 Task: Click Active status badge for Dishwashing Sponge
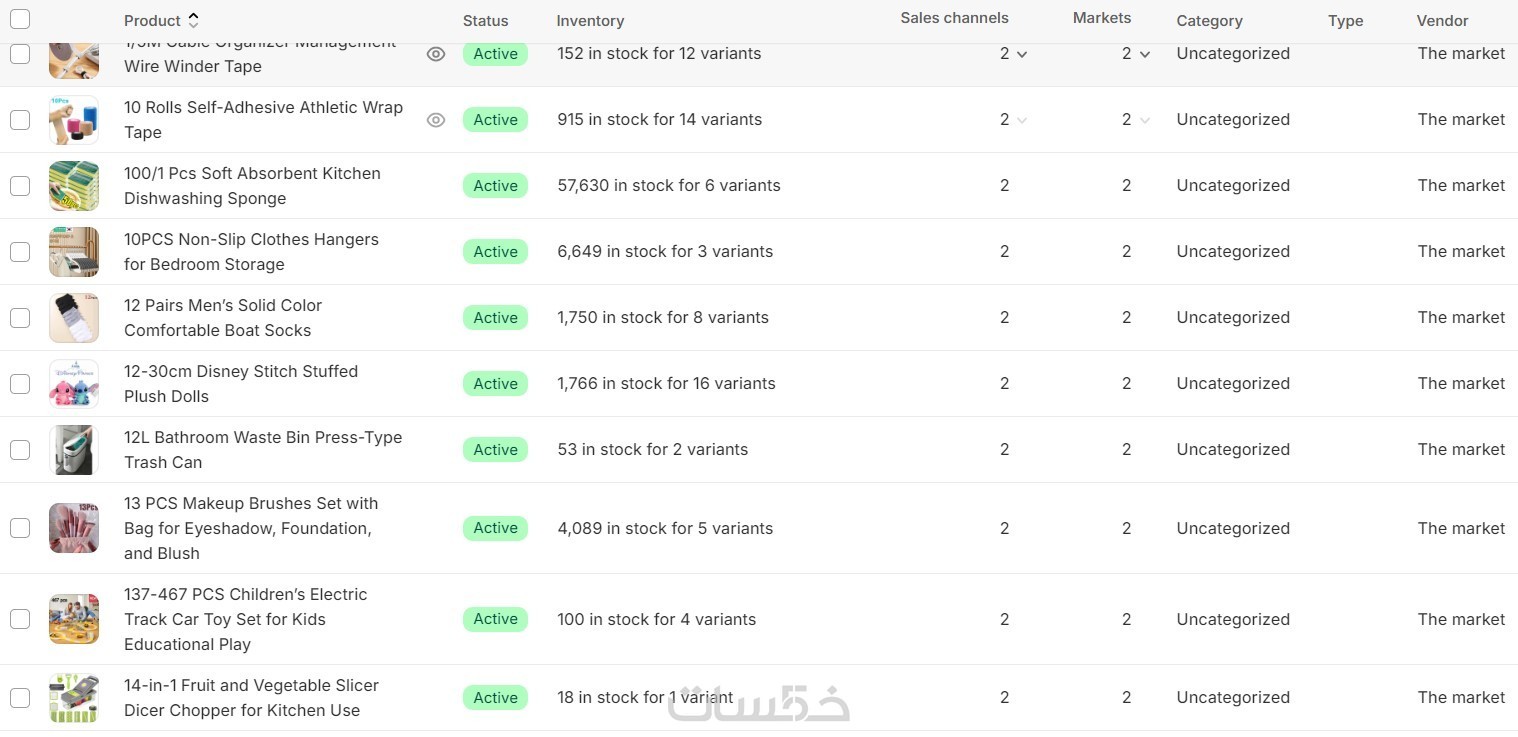point(495,186)
